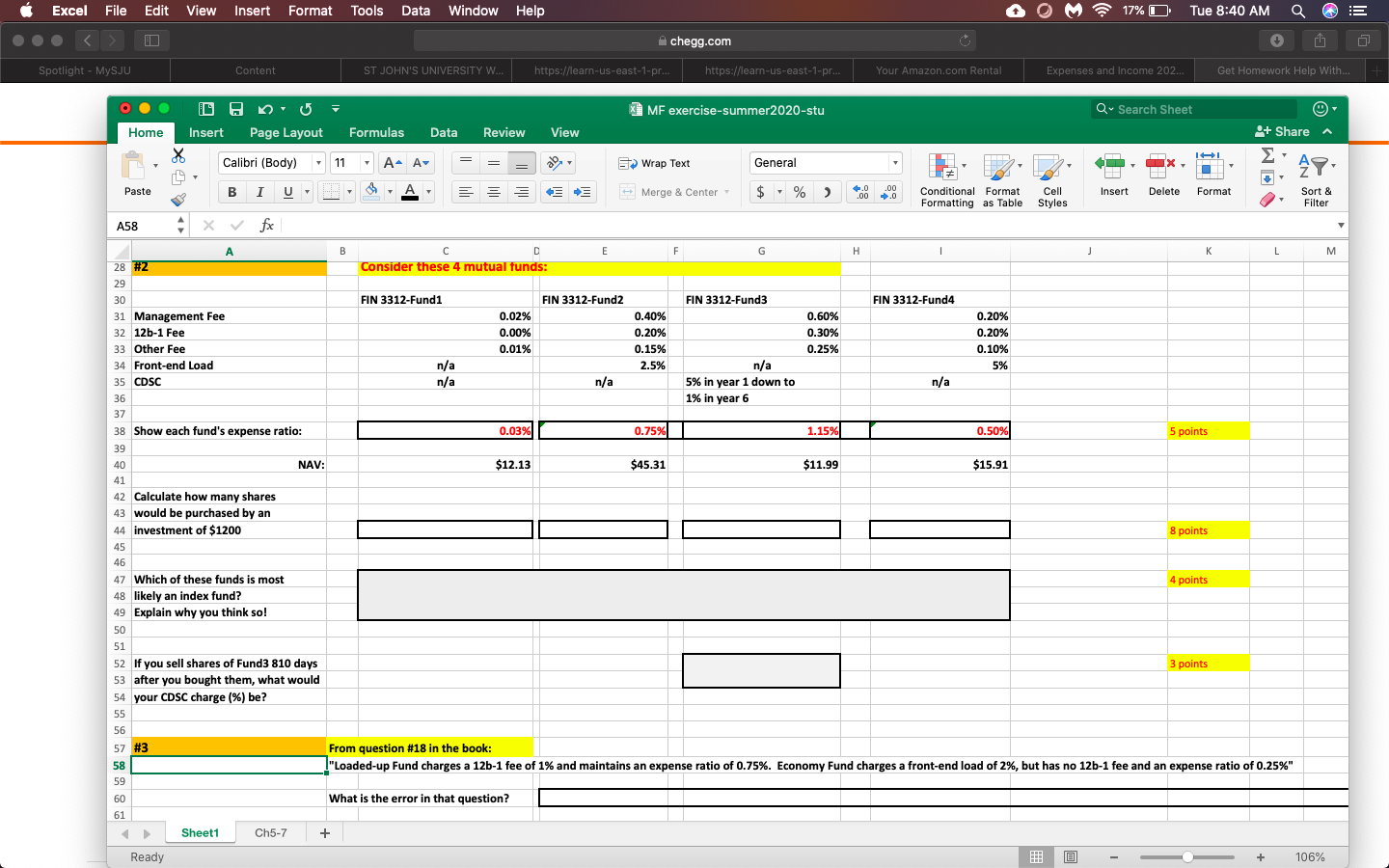Click the Insert cells button
The height and width of the screenshot is (868, 1389).
(x=1114, y=175)
